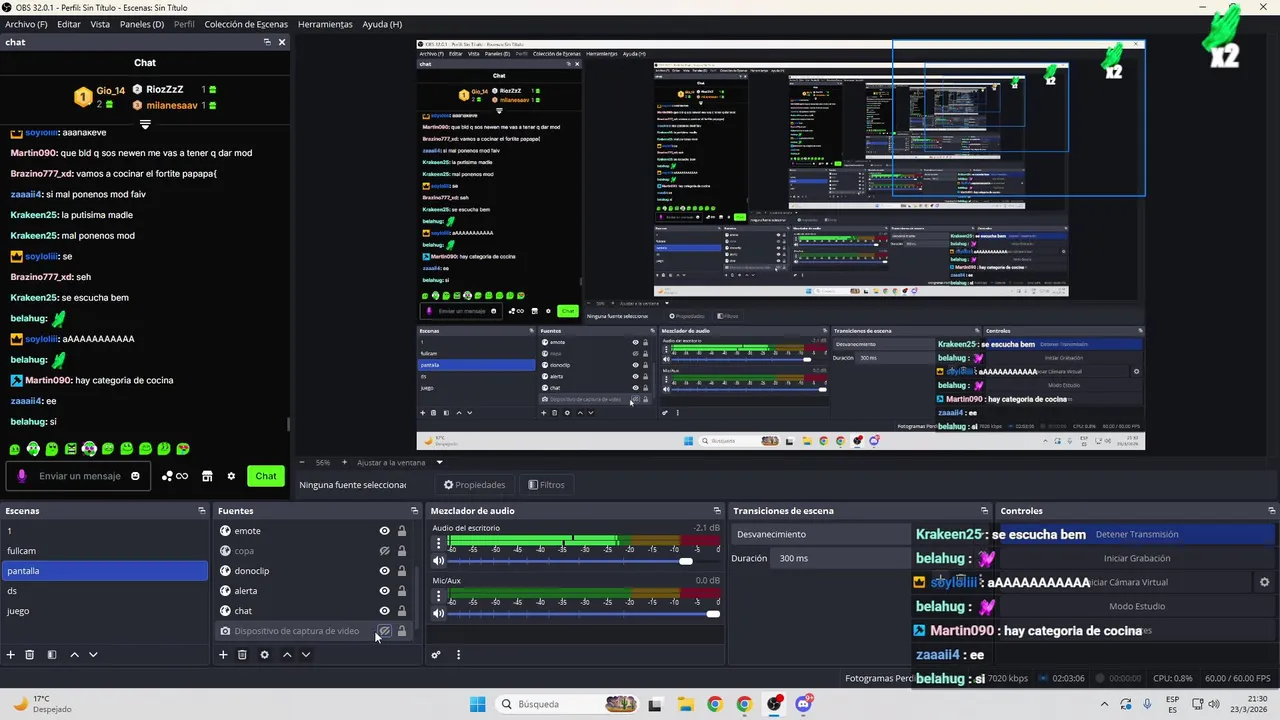Open advanced audio properties gears icon

pos(436,655)
